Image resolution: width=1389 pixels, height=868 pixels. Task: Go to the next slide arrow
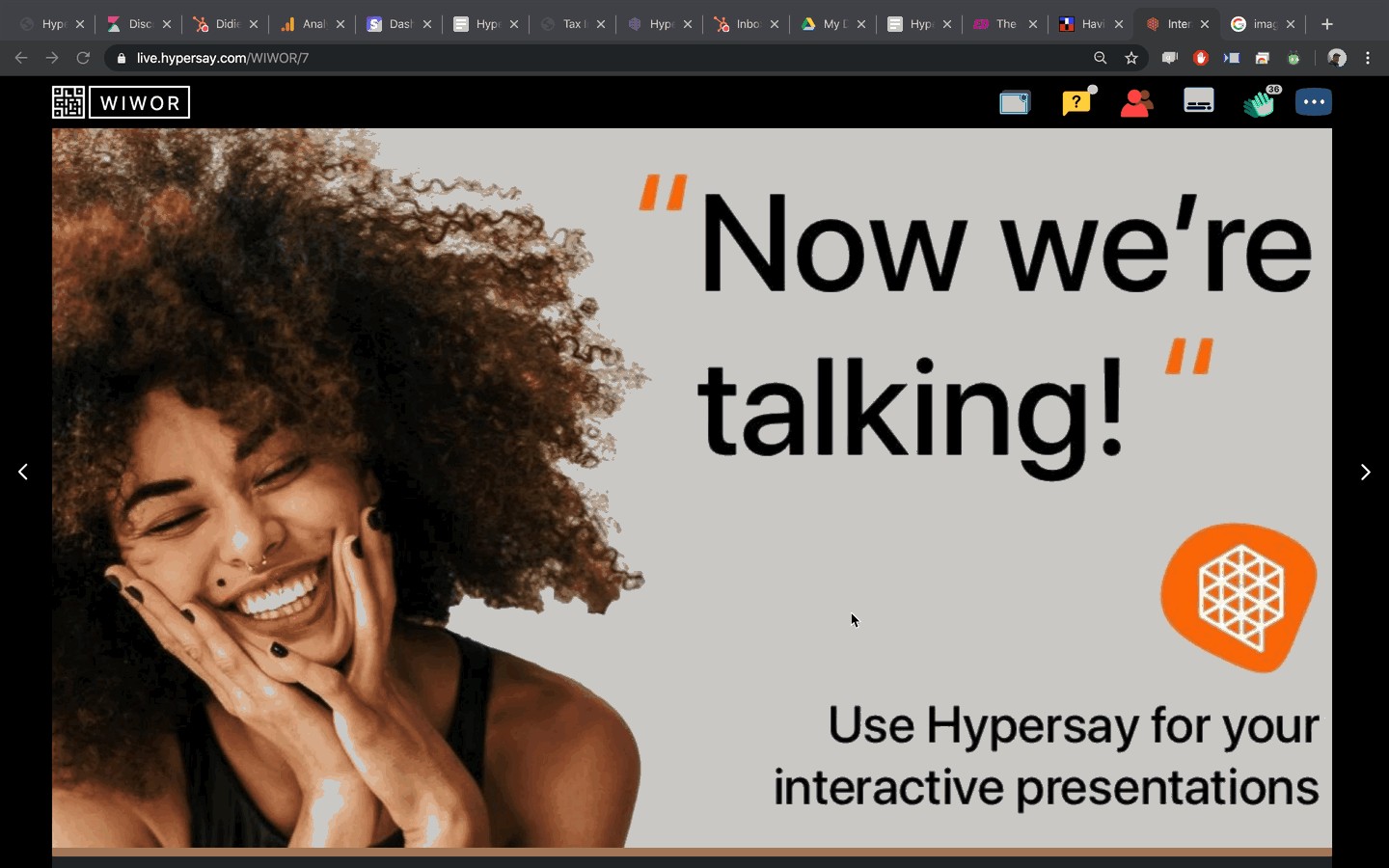(x=1365, y=472)
